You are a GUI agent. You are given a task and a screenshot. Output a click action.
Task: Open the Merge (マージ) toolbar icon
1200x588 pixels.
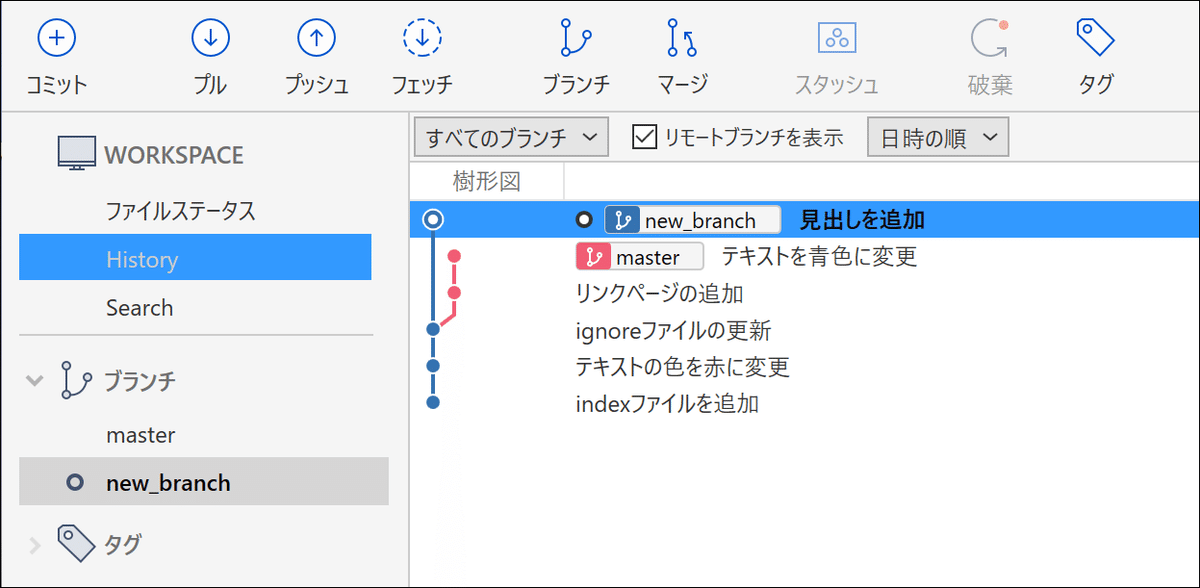[x=682, y=38]
